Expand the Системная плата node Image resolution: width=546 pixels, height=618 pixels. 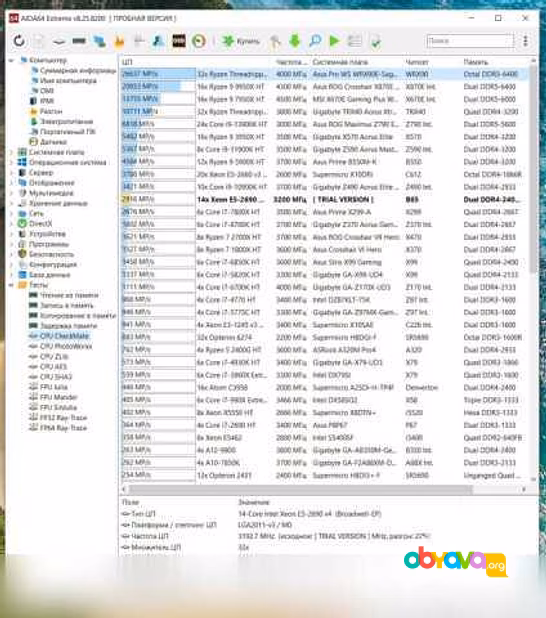11,152
